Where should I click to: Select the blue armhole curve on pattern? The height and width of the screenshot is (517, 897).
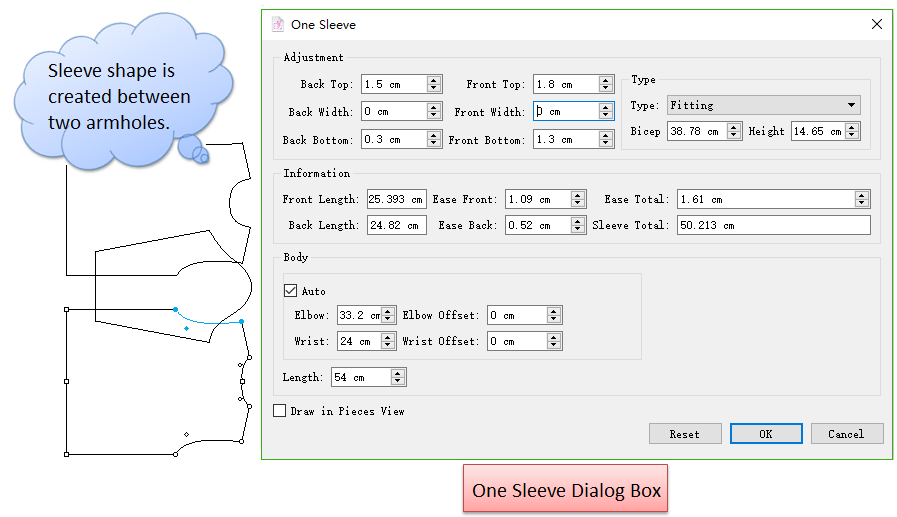click(210, 321)
